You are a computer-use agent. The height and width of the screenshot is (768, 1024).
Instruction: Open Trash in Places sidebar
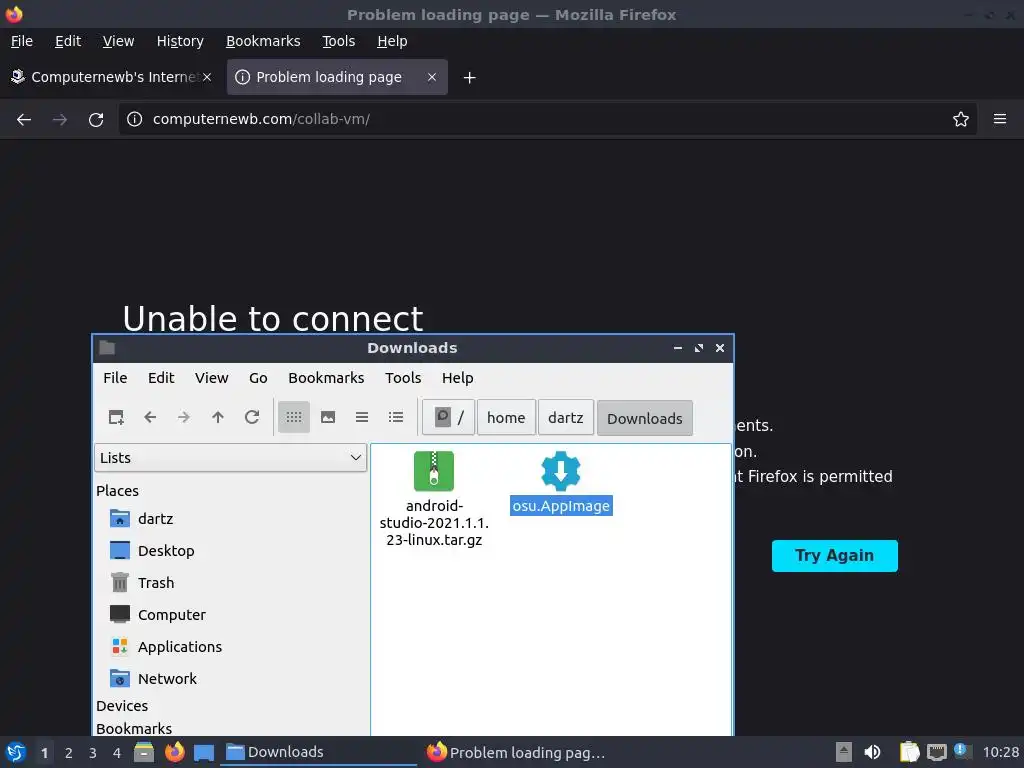(x=156, y=583)
